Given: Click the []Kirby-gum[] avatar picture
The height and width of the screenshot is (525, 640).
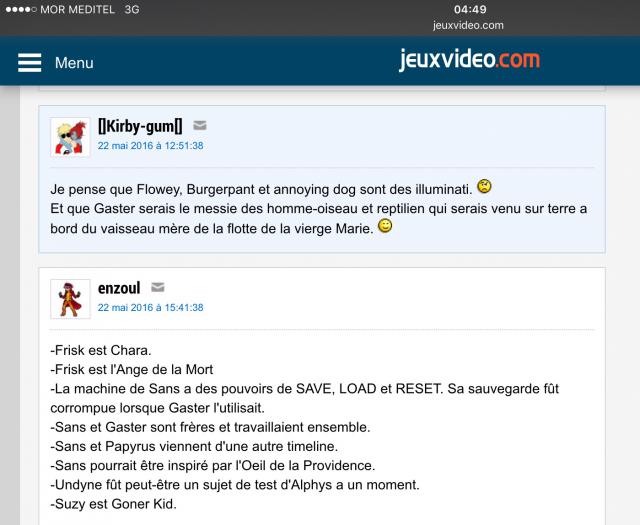Looking at the screenshot, I should click(x=70, y=137).
